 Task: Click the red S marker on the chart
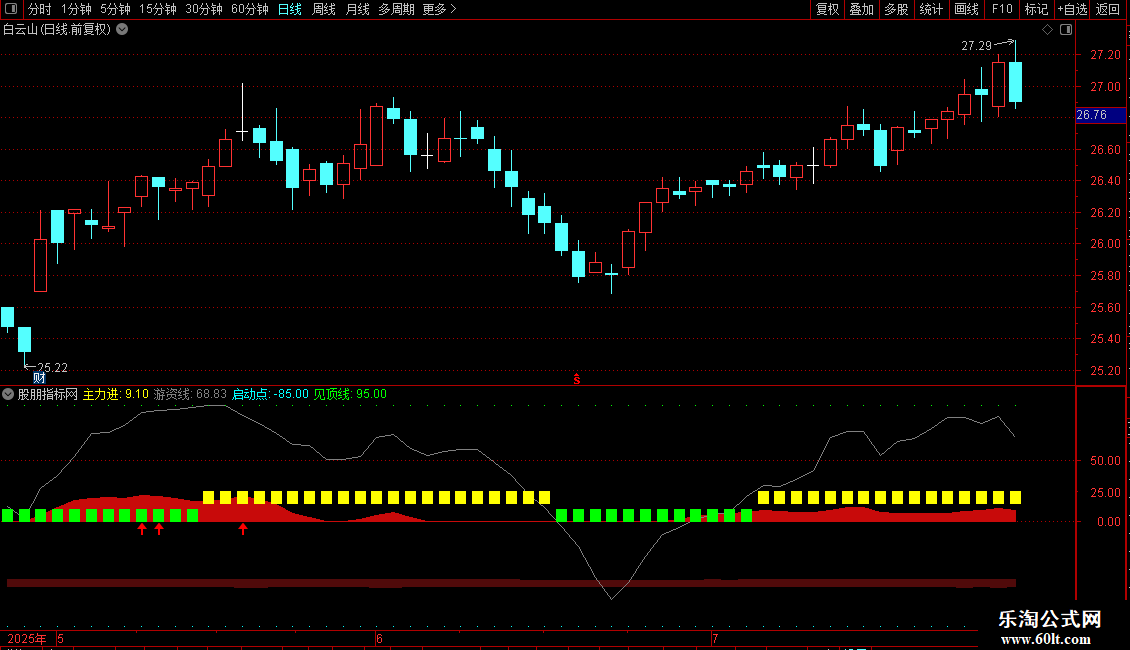pos(577,379)
